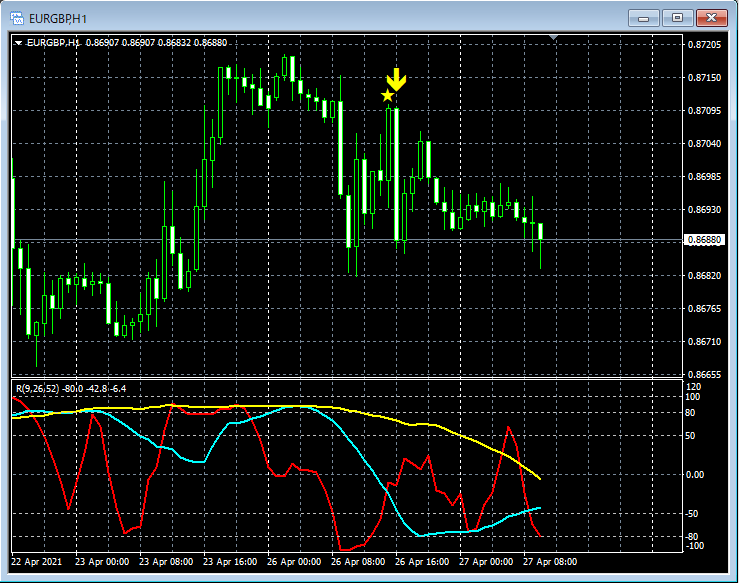Viewport: 740px width, 583px height.
Task: Click the current price label 0.86880
Action: pos(704,240)
